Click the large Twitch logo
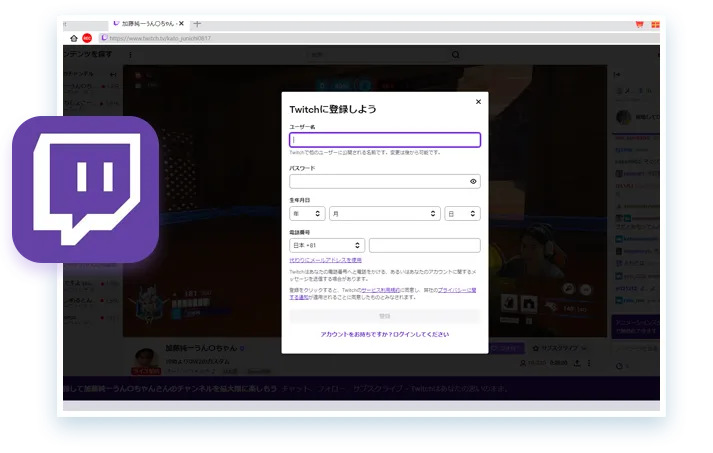The image size is (713, 453). coord(85,189)
